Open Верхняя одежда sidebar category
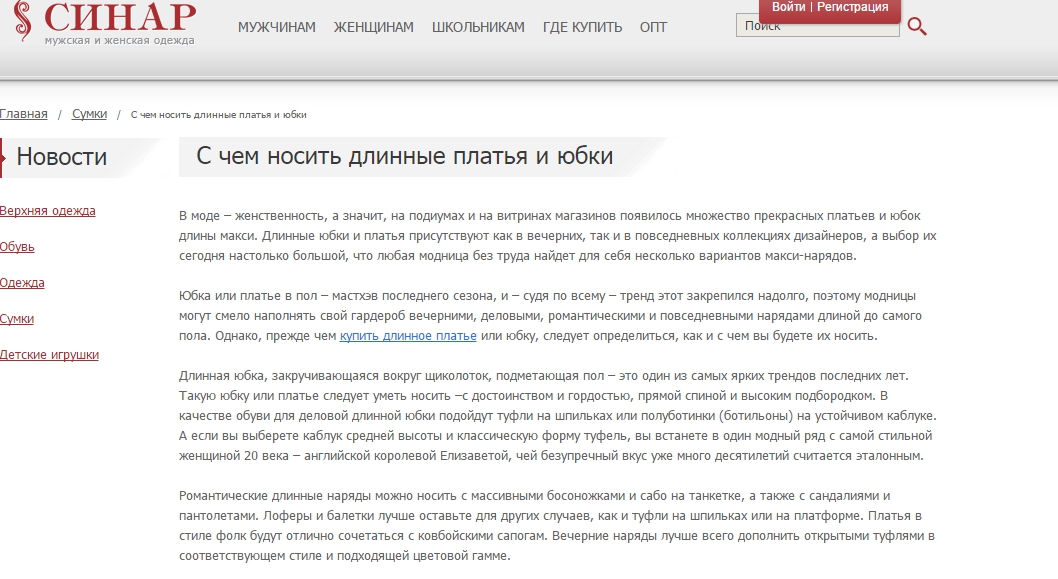This screenshot has height=579, width=1058. click(x=47, y=211)
